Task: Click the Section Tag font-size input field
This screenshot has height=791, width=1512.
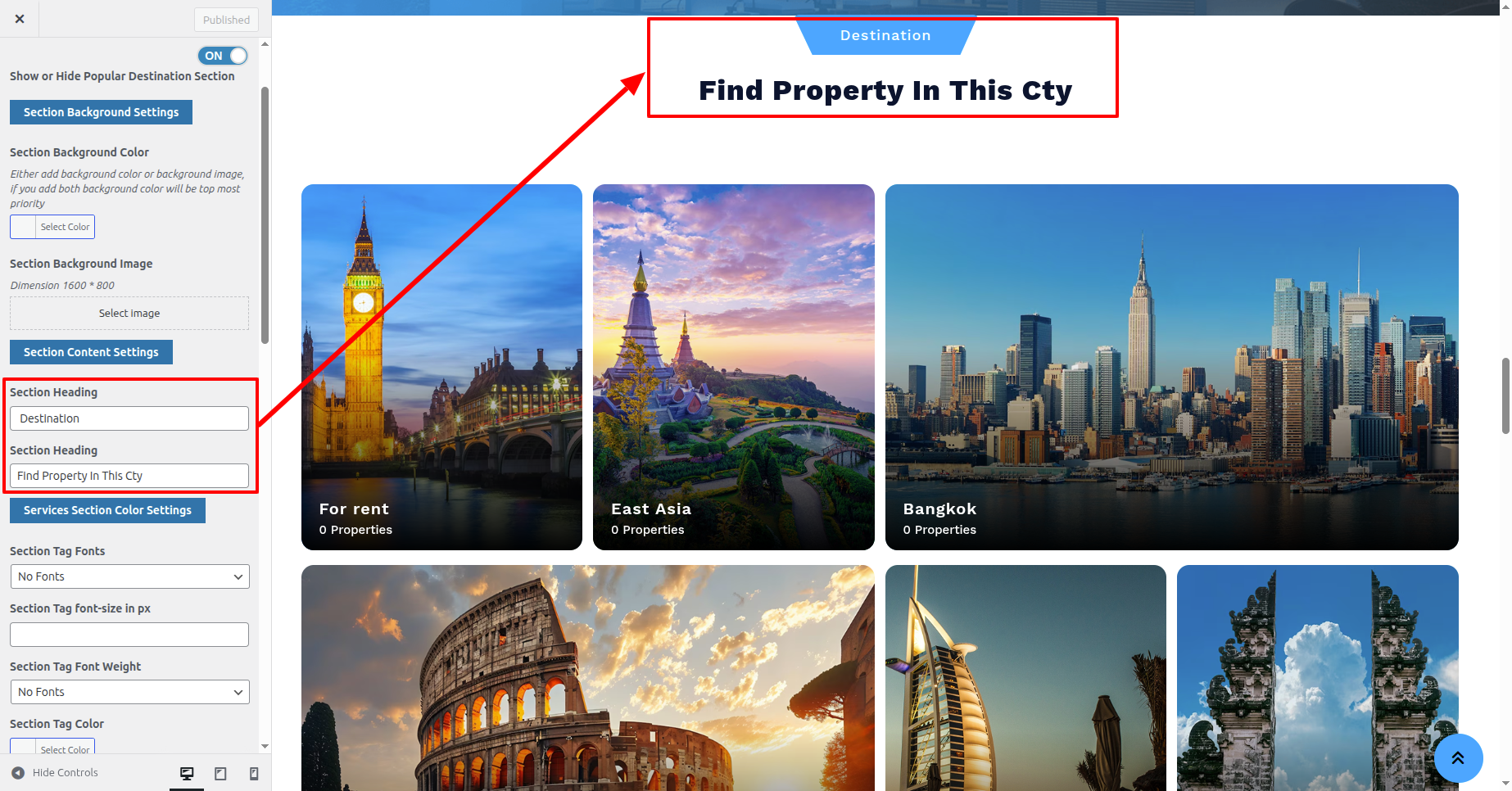Action: point(129,635)
